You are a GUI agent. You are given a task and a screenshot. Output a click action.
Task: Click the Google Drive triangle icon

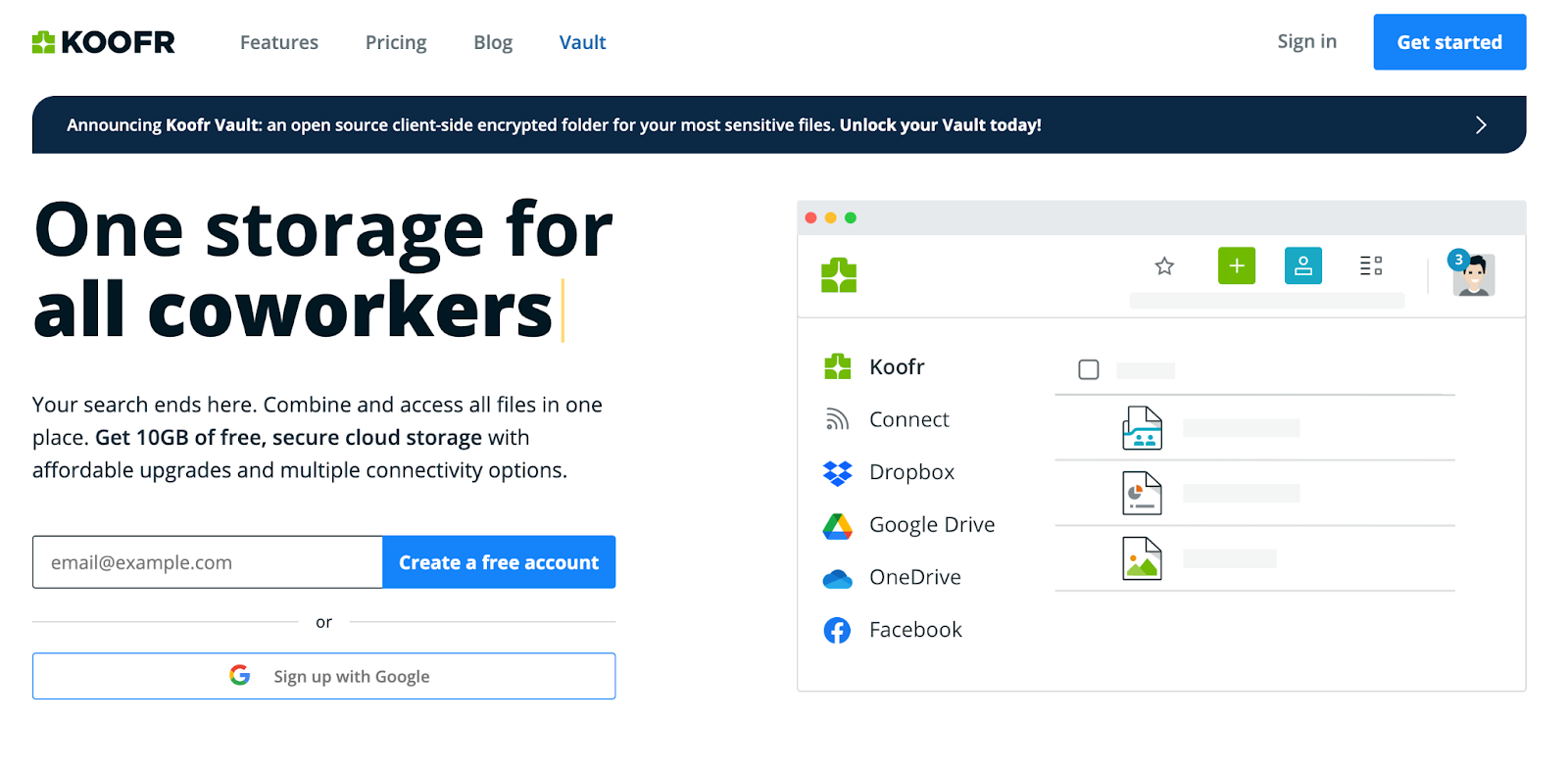(x=837, y=526)
